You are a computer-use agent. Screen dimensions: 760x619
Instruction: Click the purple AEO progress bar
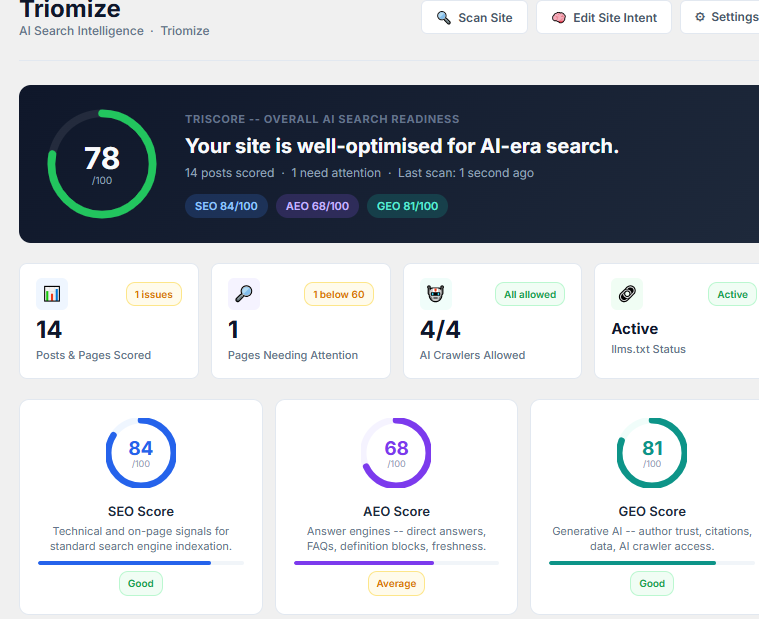[x=396, y=563]
